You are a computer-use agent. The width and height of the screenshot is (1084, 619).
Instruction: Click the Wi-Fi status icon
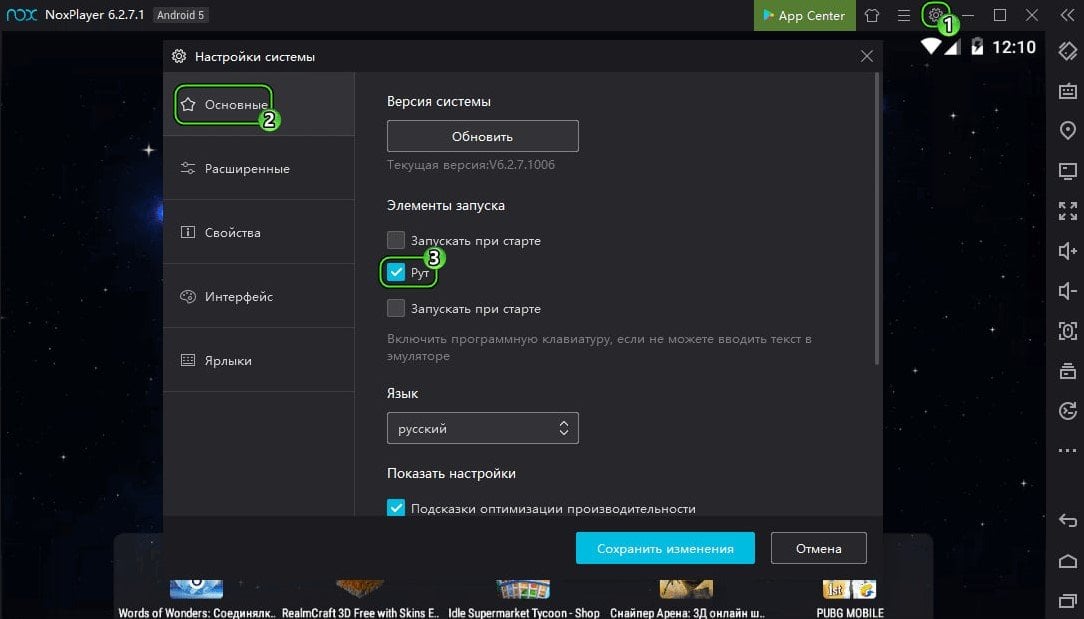[931, 46]
